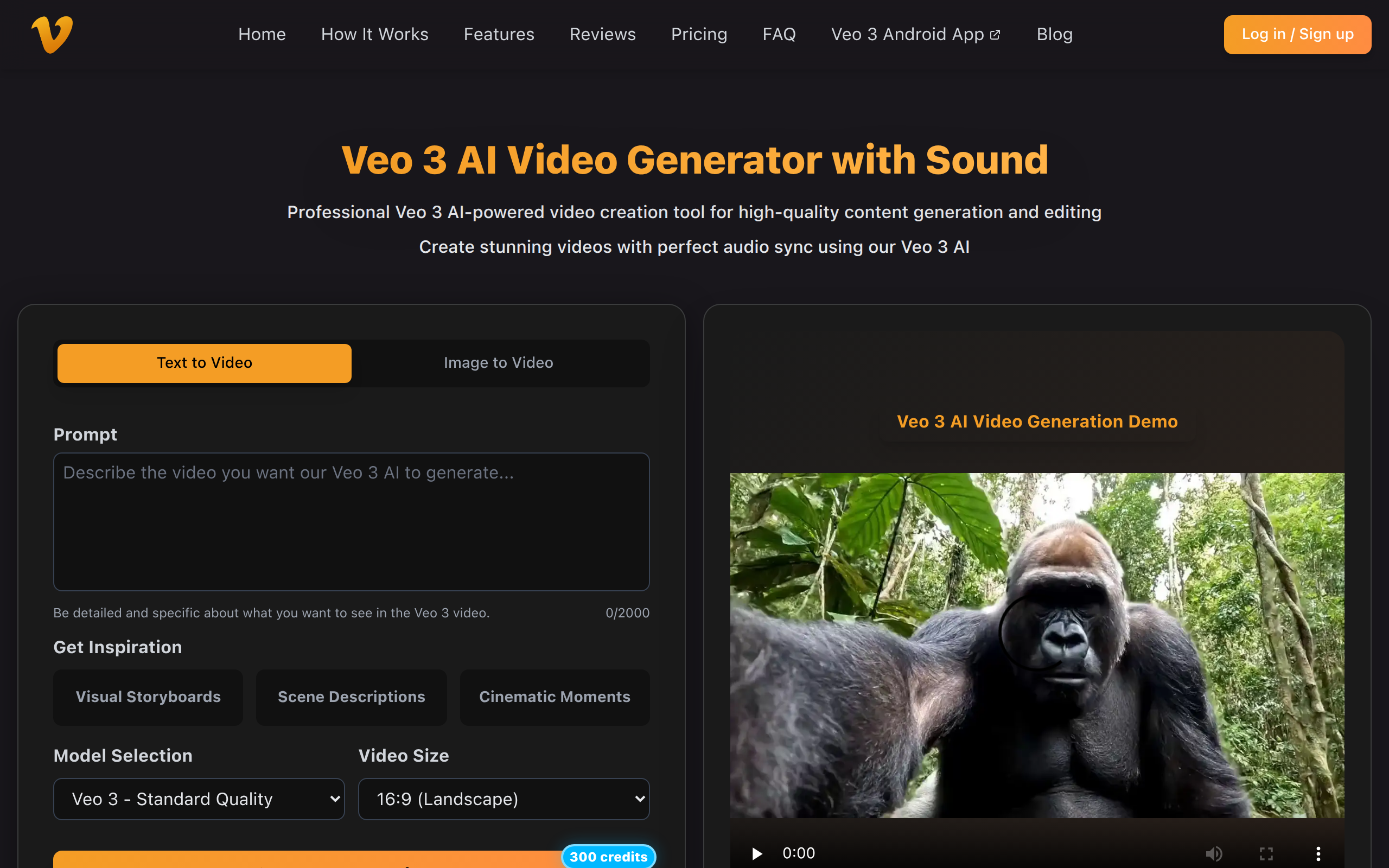Switch to Image to Video mode
This screenshot has height=868, width=1389.
498,363
